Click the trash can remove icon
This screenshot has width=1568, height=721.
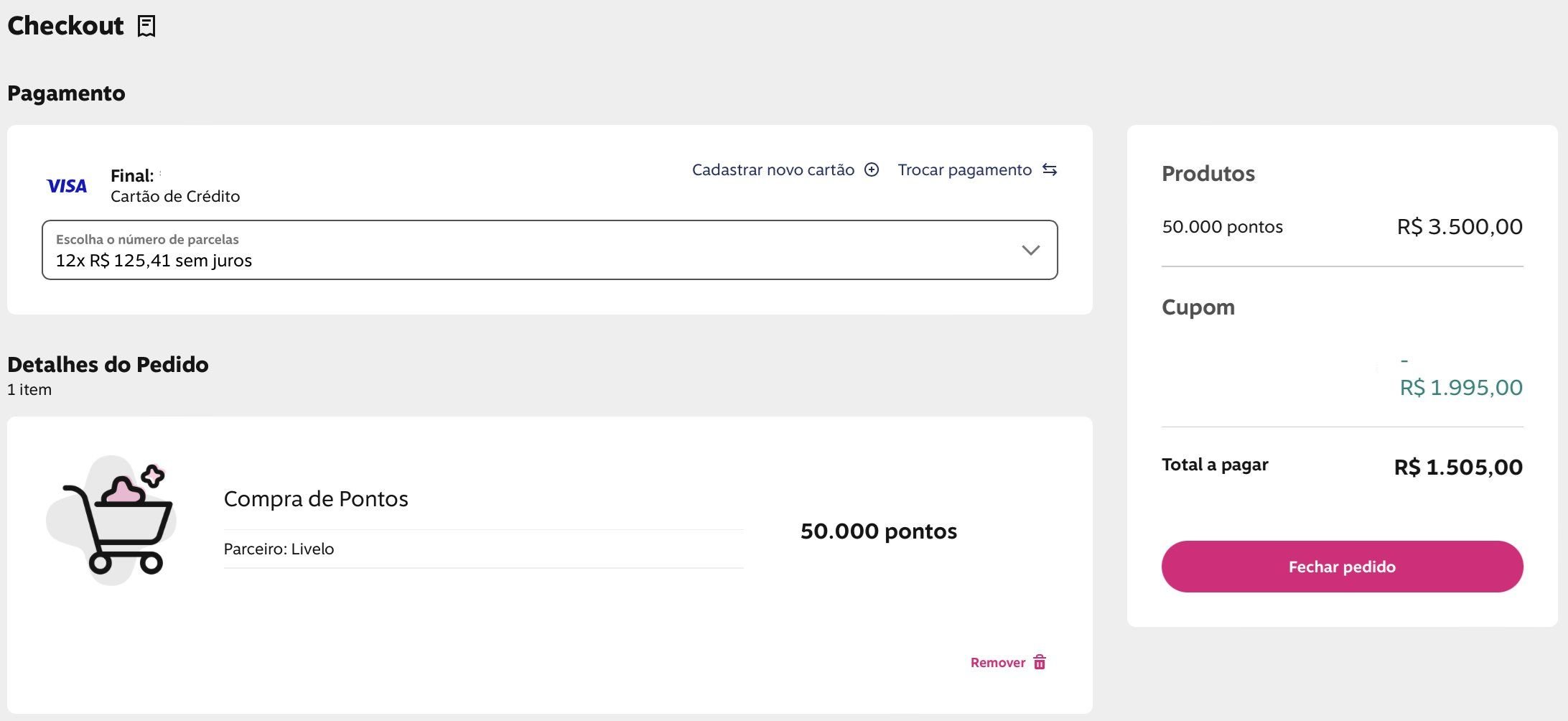click(1040, 662)
